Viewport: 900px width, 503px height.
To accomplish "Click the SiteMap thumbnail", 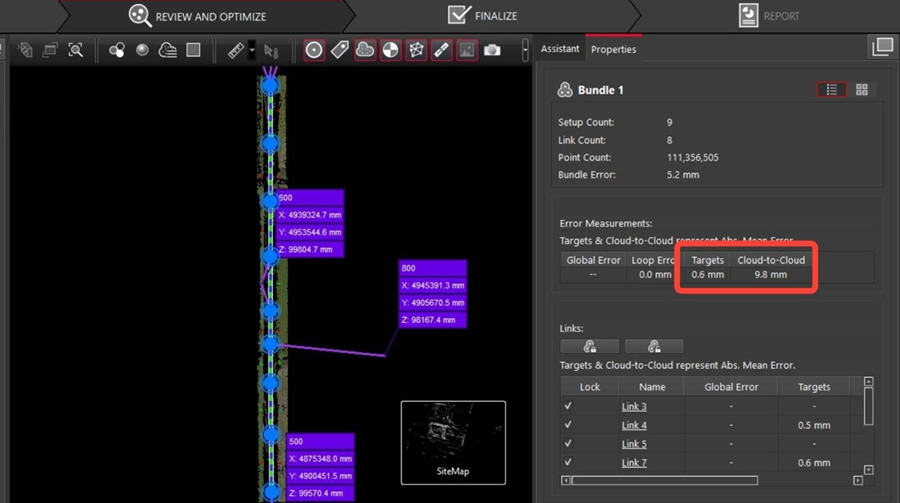I will coord(453,442).
